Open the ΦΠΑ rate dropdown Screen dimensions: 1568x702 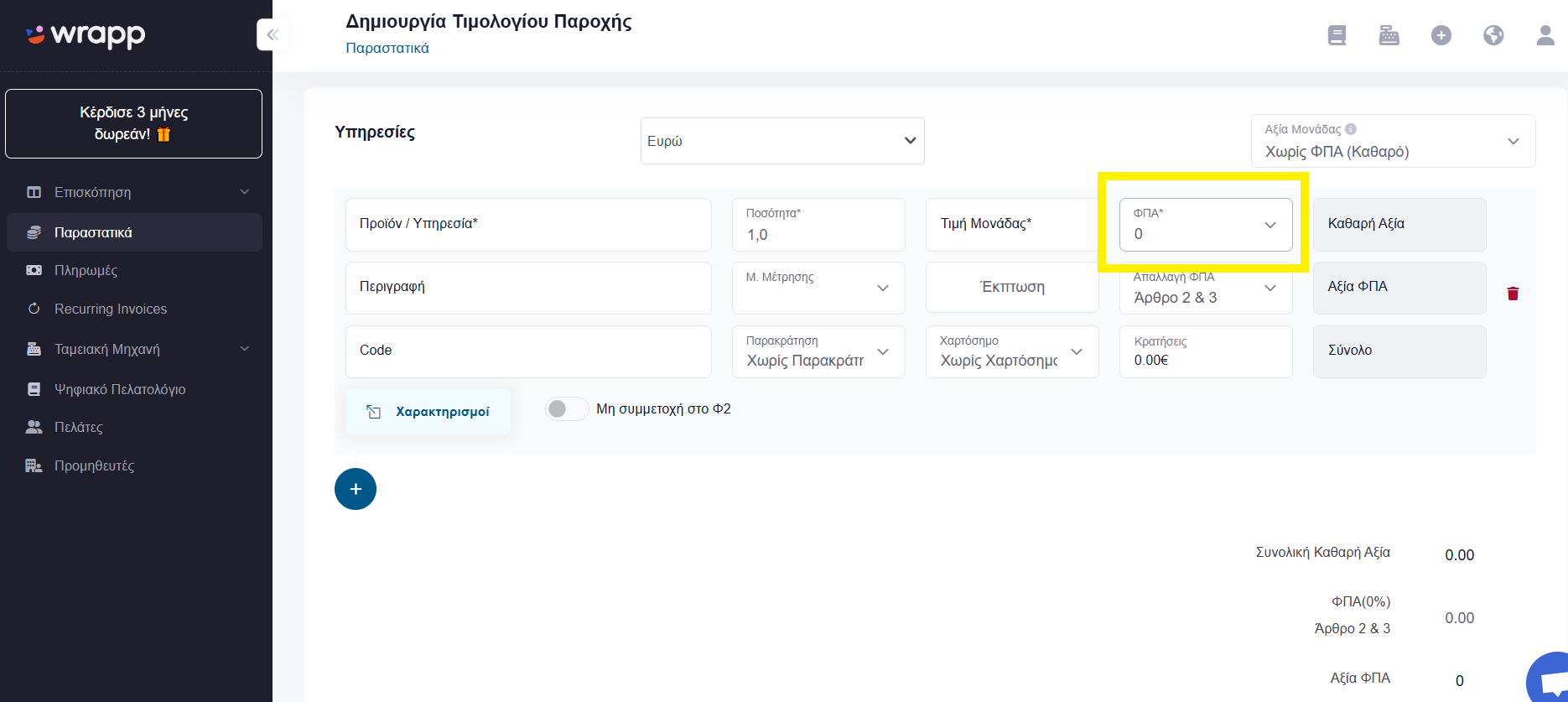tap(1206, 225)
